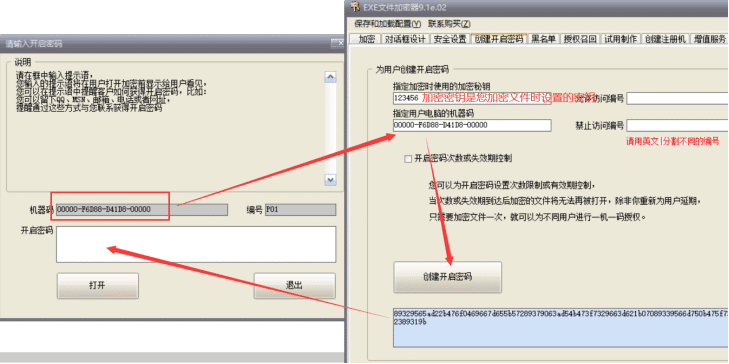Image resolution: width=729 pixels, height=364 pixels.
Task: Click the scroll up arrow in description box
Action: point(331,77)
